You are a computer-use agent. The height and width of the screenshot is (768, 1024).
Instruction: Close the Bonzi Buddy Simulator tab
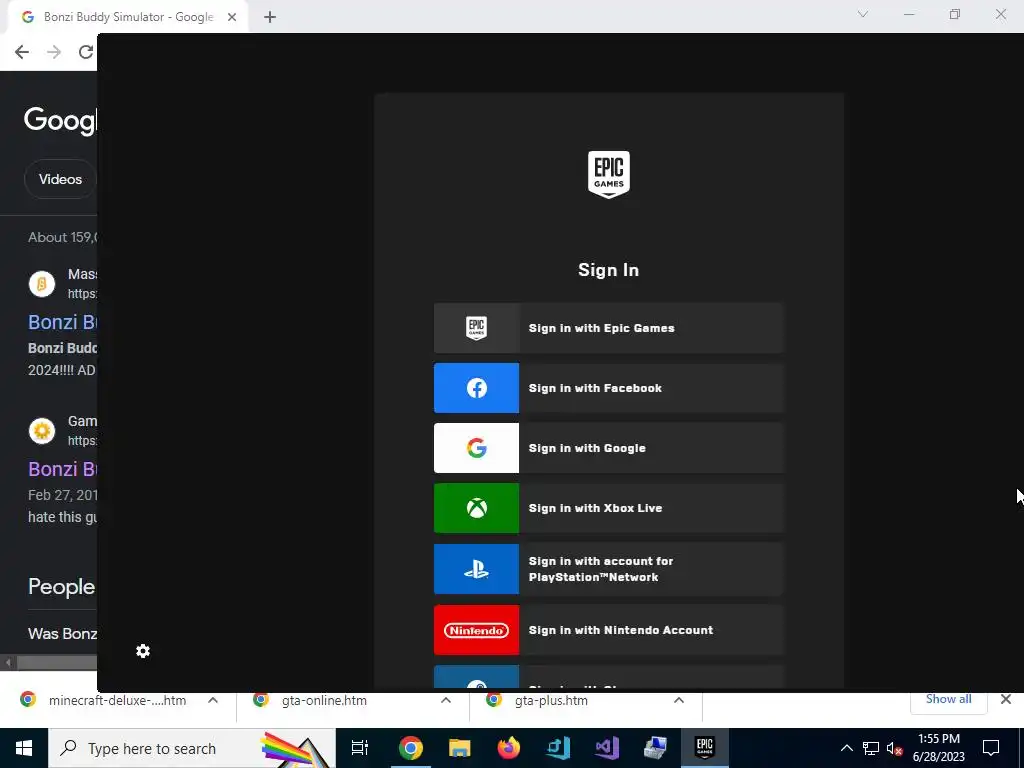pos(232,17)
